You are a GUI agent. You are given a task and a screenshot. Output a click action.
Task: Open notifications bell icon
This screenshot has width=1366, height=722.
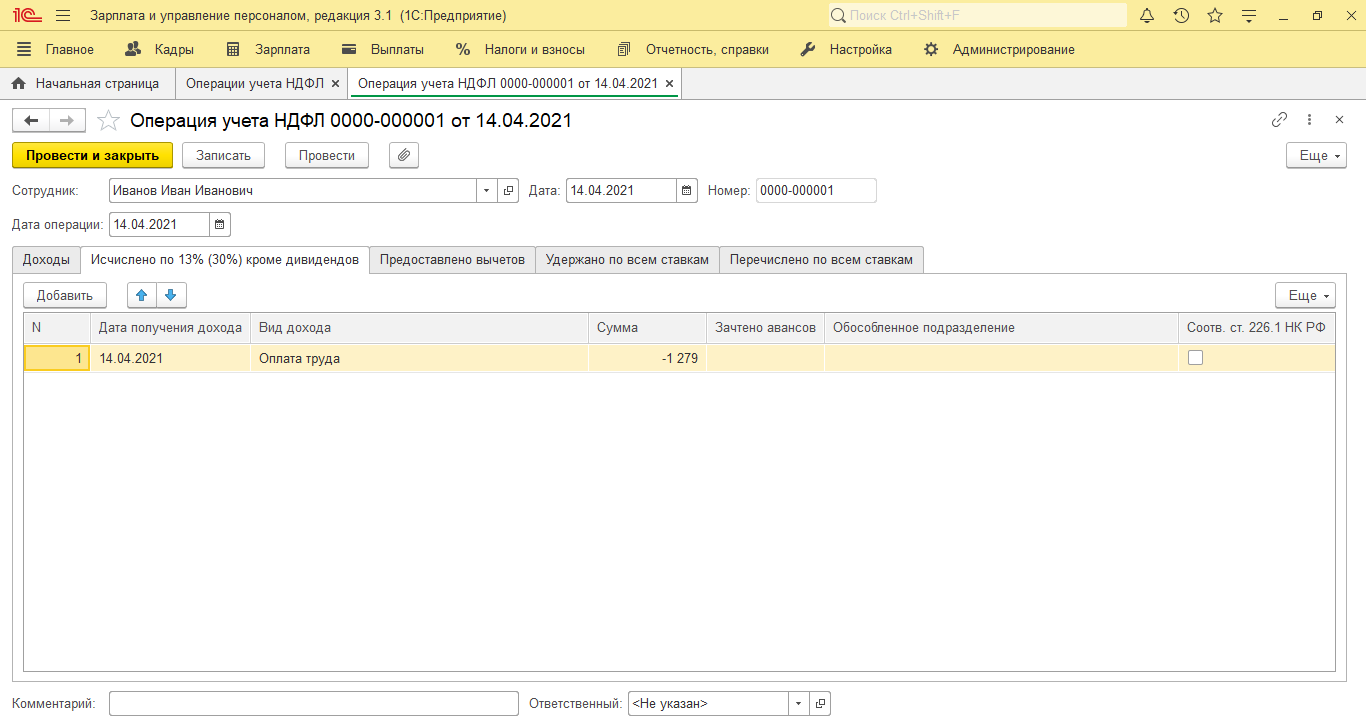pos(1147,16)
